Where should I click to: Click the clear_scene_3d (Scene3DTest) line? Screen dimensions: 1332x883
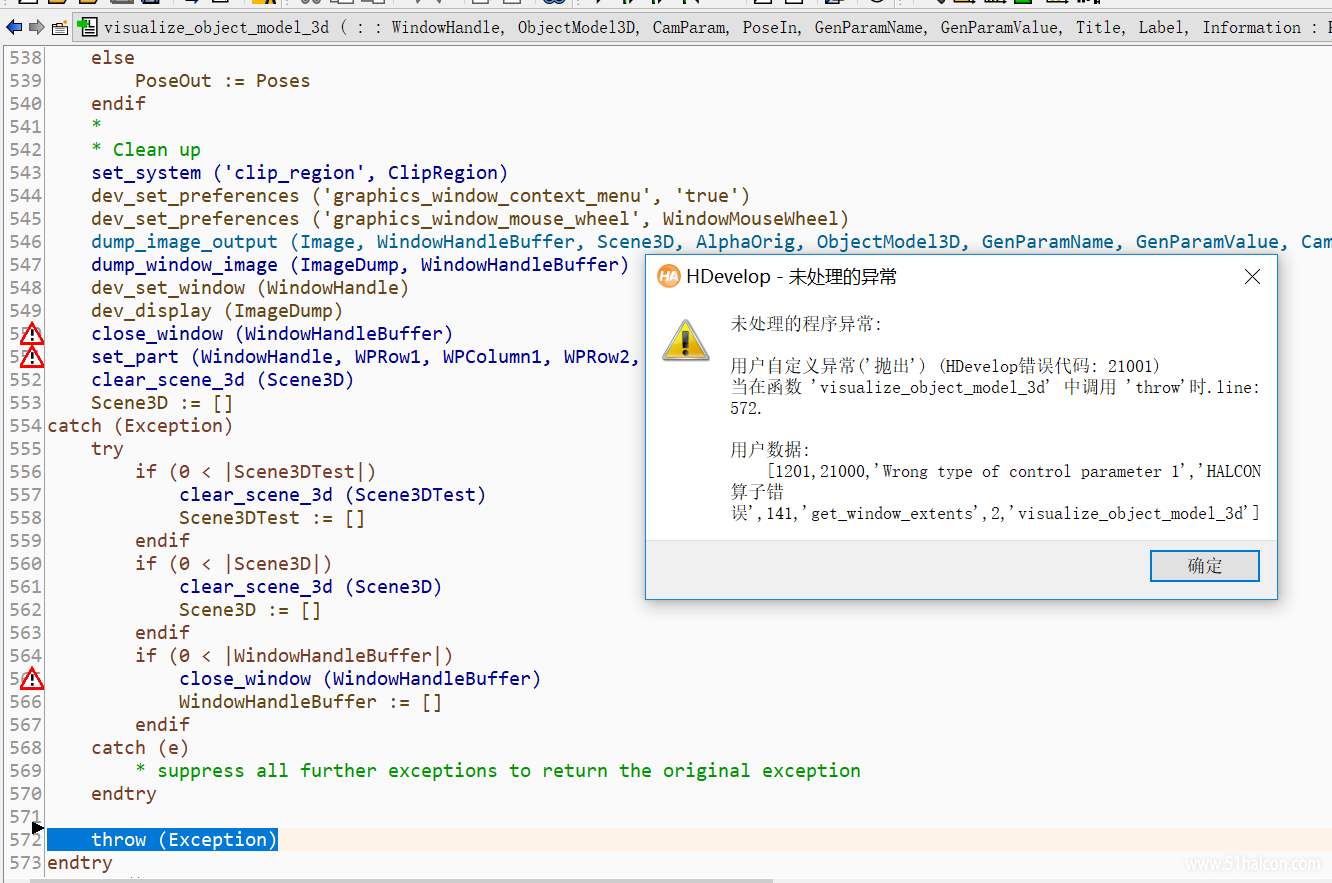(333, 495)
